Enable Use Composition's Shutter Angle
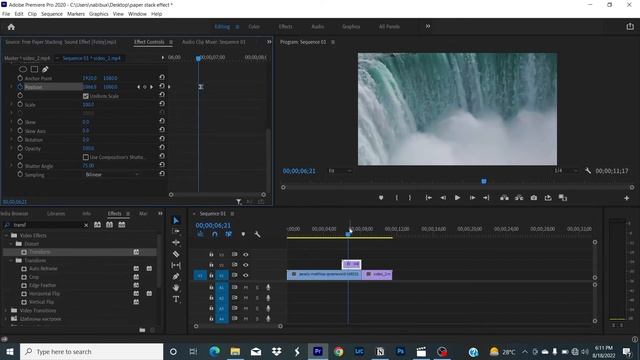The height and width of the screenshot is (360, 640). pyautogui.click(x=86, y=157)
